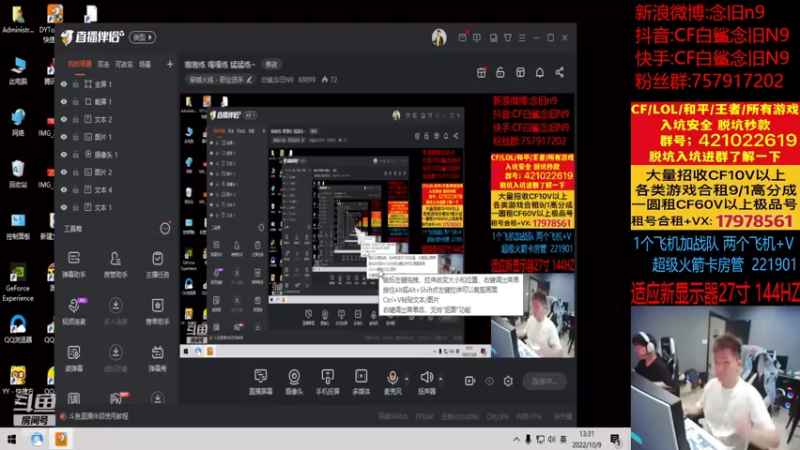800x450 pixels.
Task: Select the 截屏 1 source row
Action: [x=116, y=102]
